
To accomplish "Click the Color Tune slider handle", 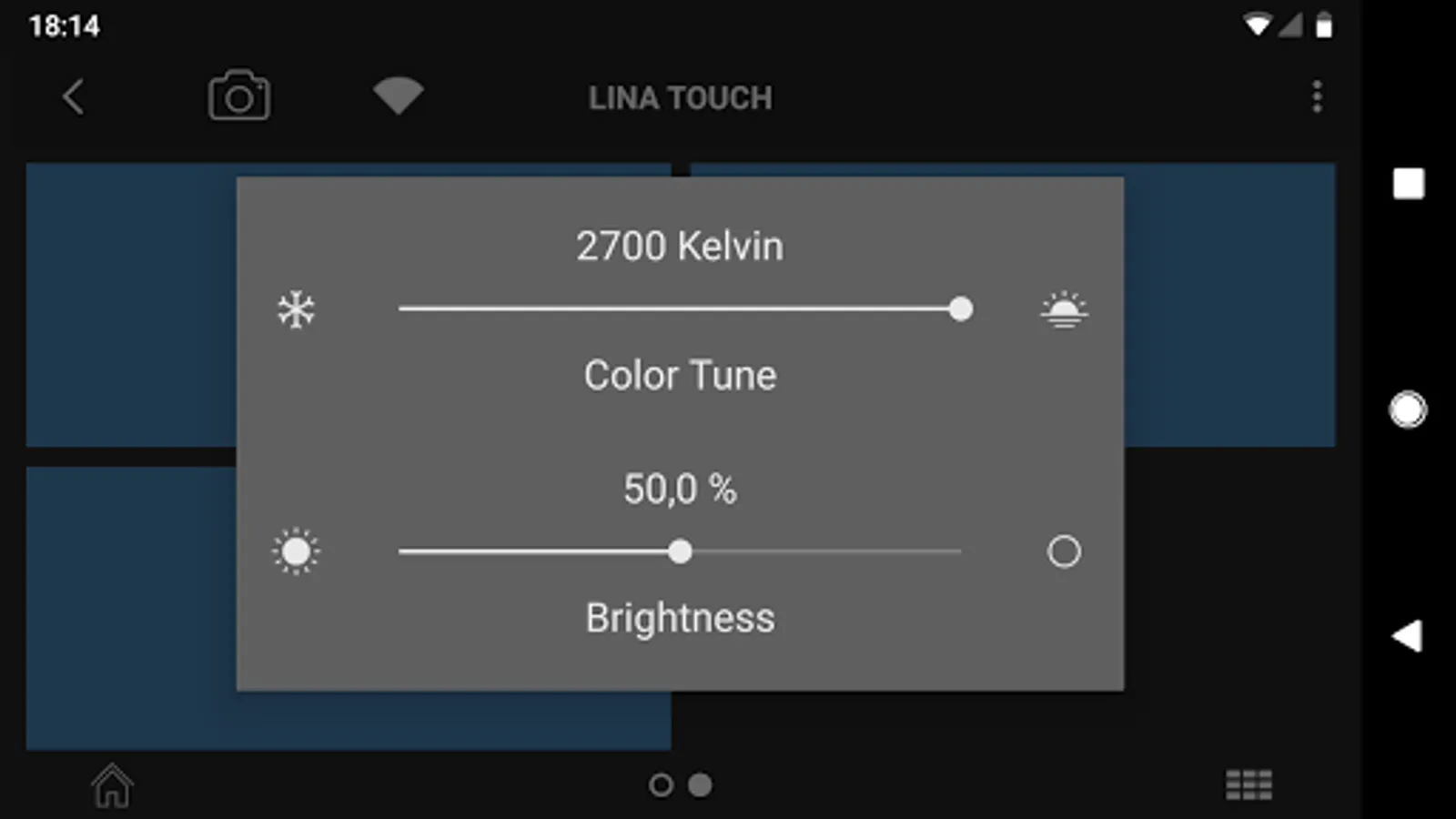I will pos(960,309).
